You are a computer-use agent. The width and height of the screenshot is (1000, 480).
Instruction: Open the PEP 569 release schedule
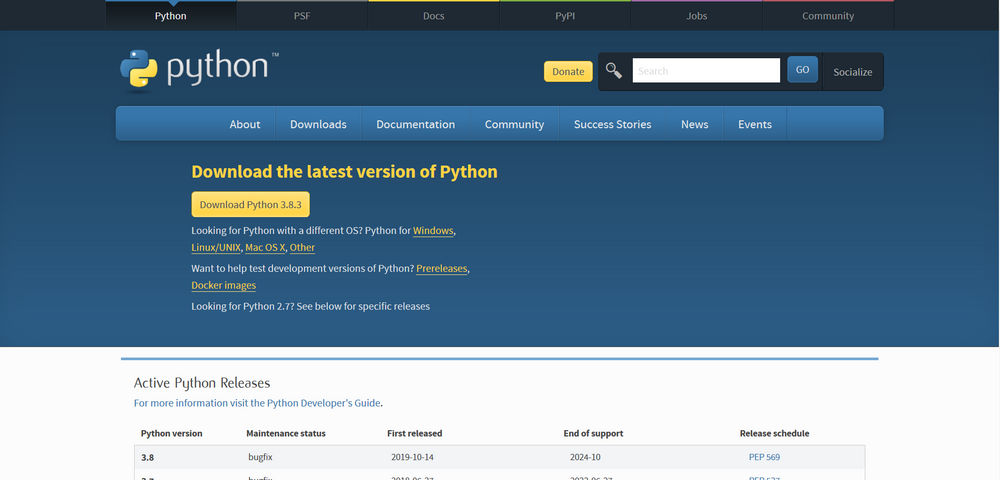(764, 457)
